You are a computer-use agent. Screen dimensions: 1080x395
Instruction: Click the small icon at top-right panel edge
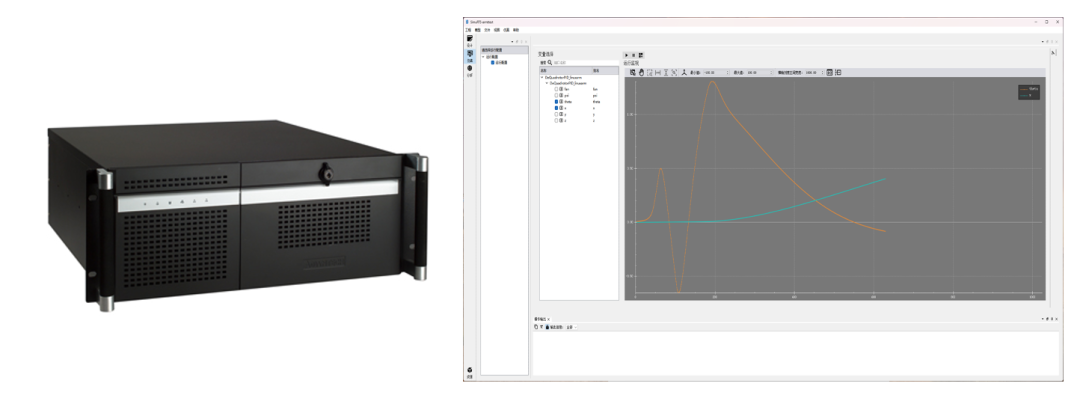(x=1053, y=53)
